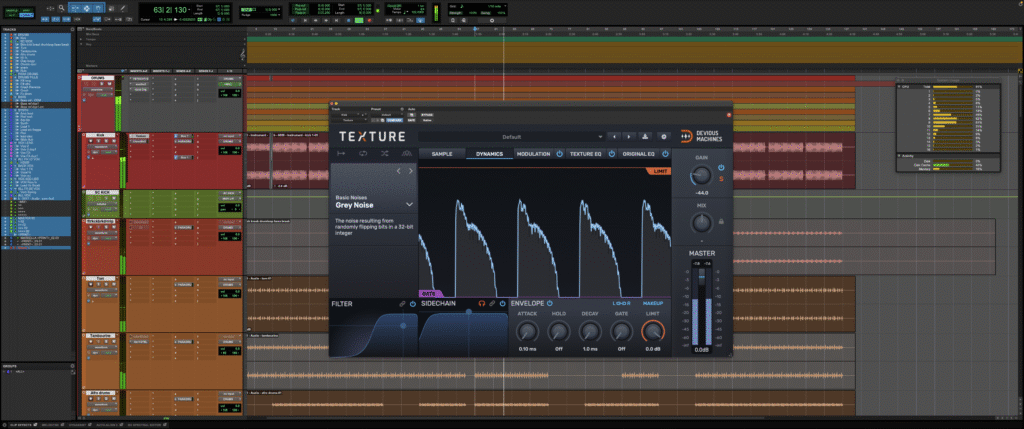This screenshot has width=1024, height=429.
Task: Click the Devious Machines logo
Action: pyautogui.click(x=702, y=136)
